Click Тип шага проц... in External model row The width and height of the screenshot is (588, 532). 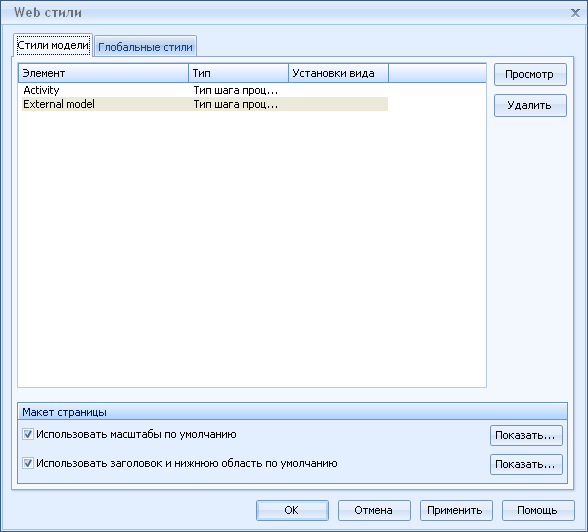(236, 104)
